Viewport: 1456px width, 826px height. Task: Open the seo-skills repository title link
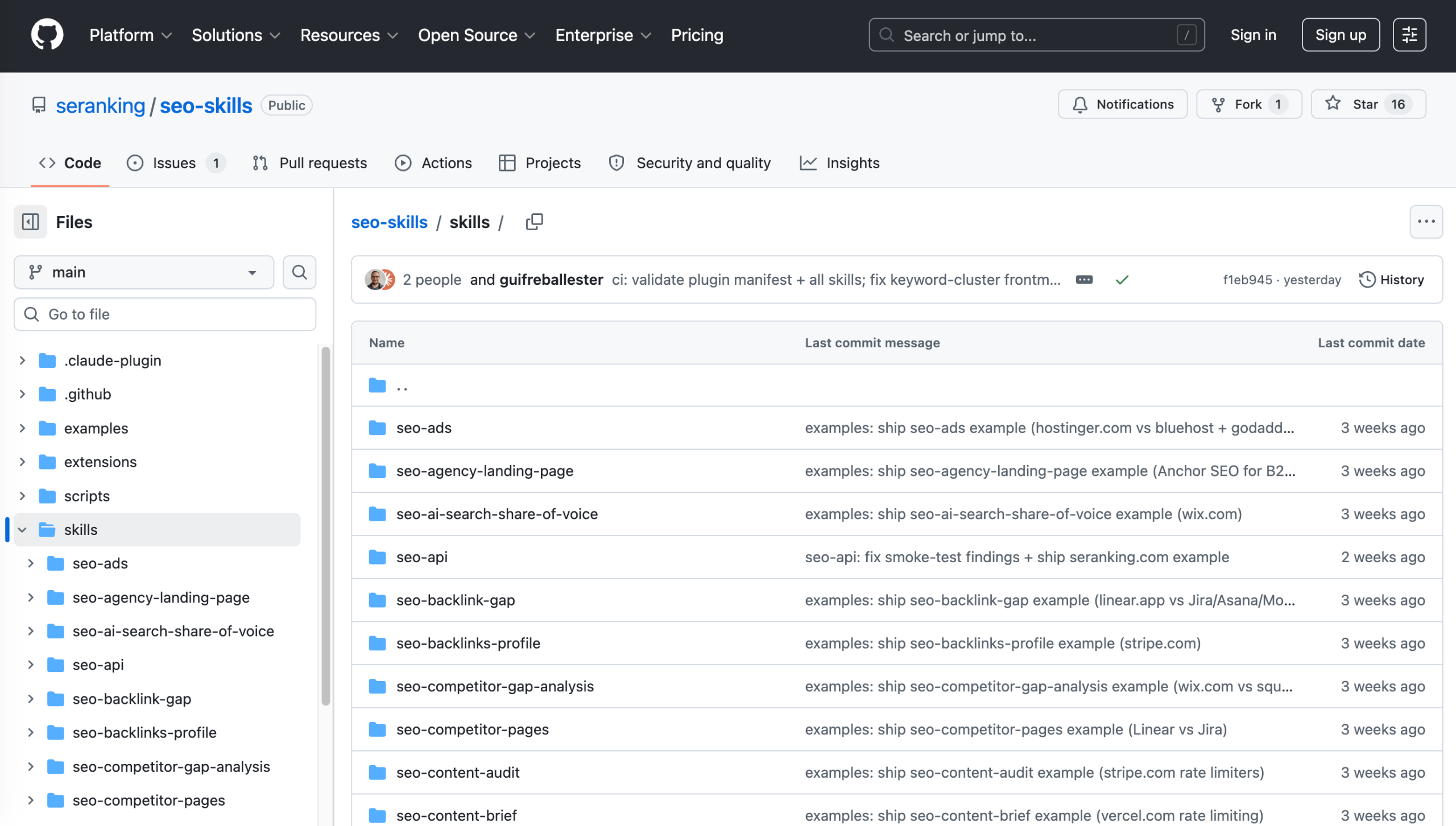point(205,106)
